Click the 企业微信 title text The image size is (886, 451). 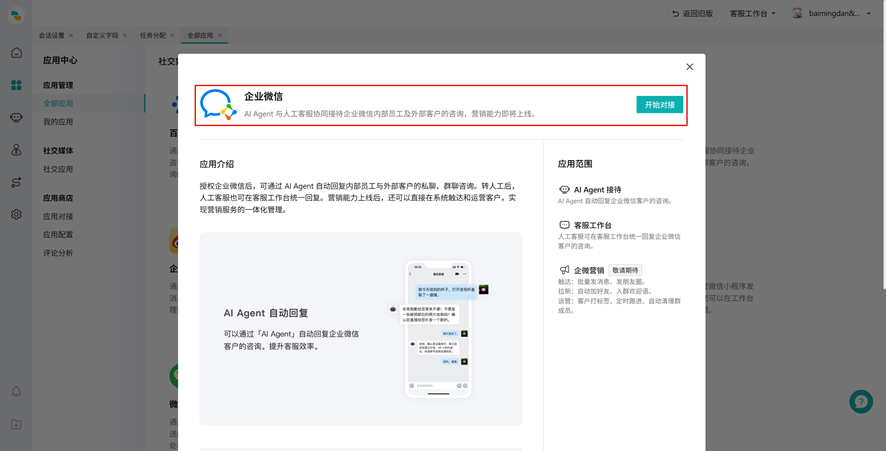(263, 96)
